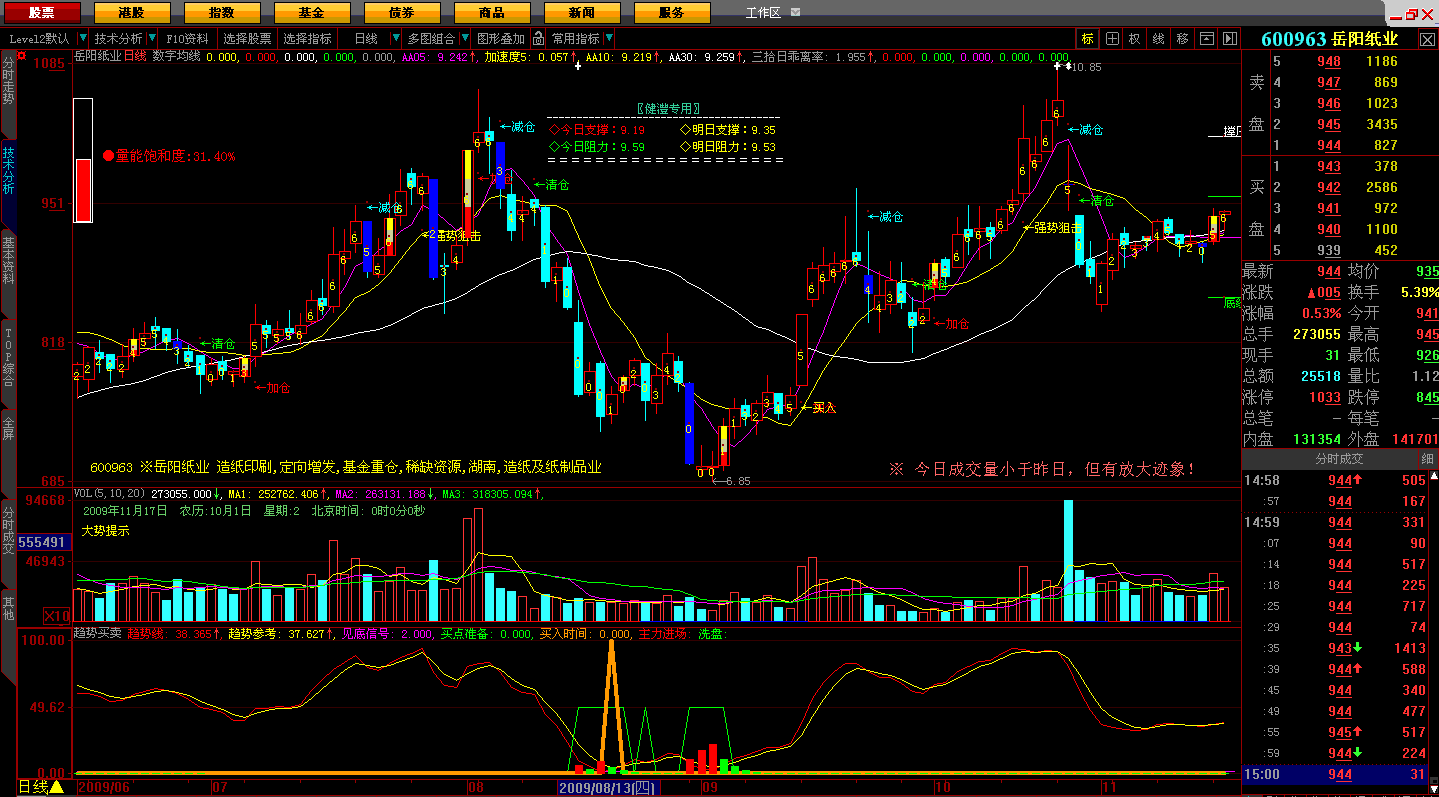
Task: Click the 明日阻力 9.53 resistance text
Action: (x=727, y=146)
